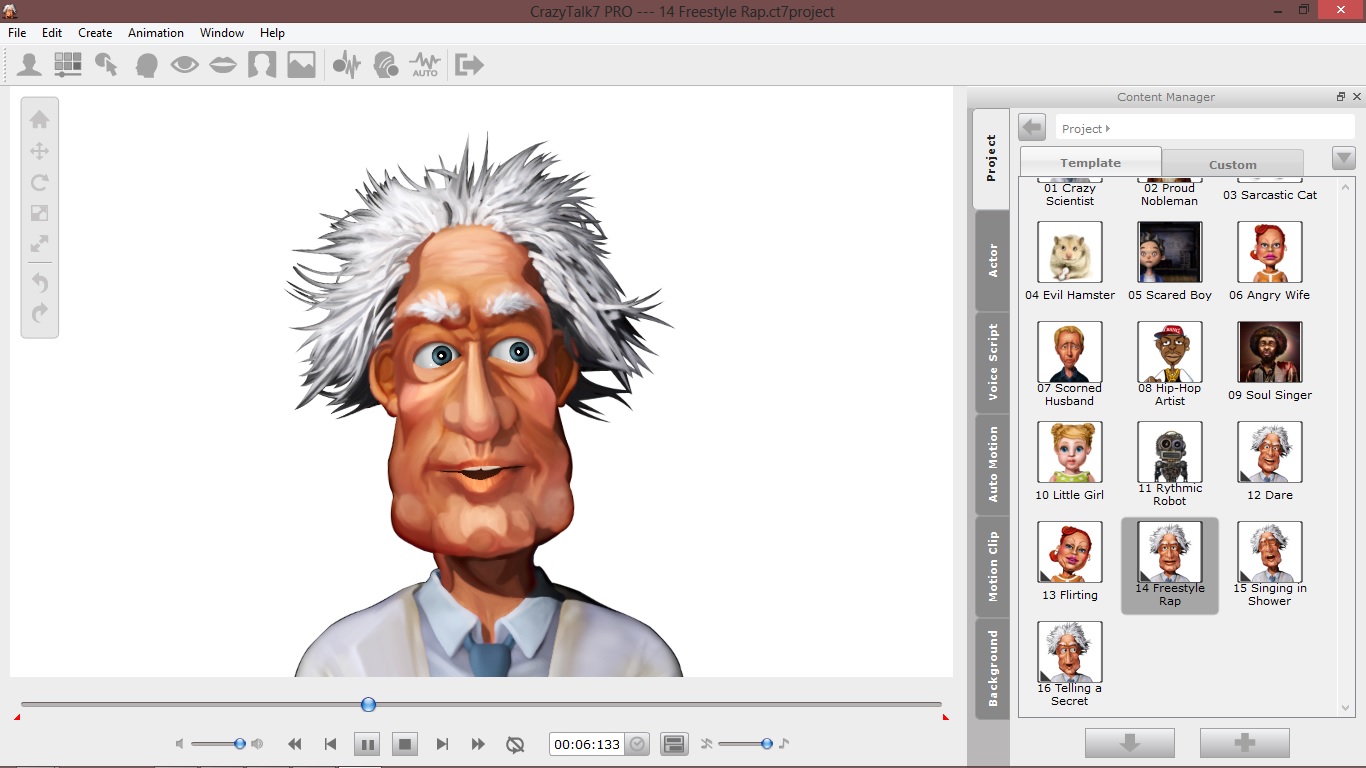Undock the Content Manager panel
This screenshot has width=1366, height=768.
1341,97
